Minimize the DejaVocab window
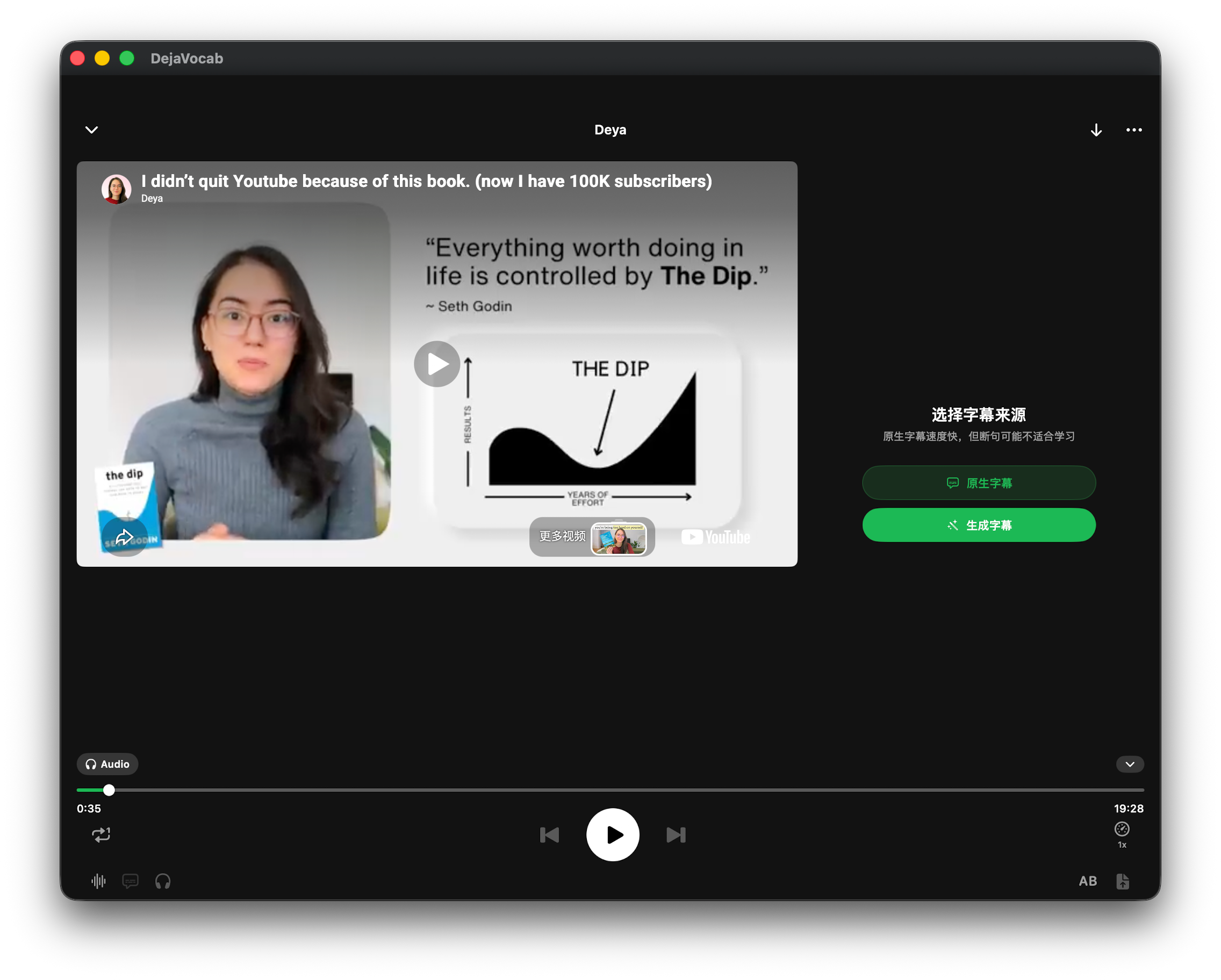Screen dimensions: 1221x980 [102, 59]
